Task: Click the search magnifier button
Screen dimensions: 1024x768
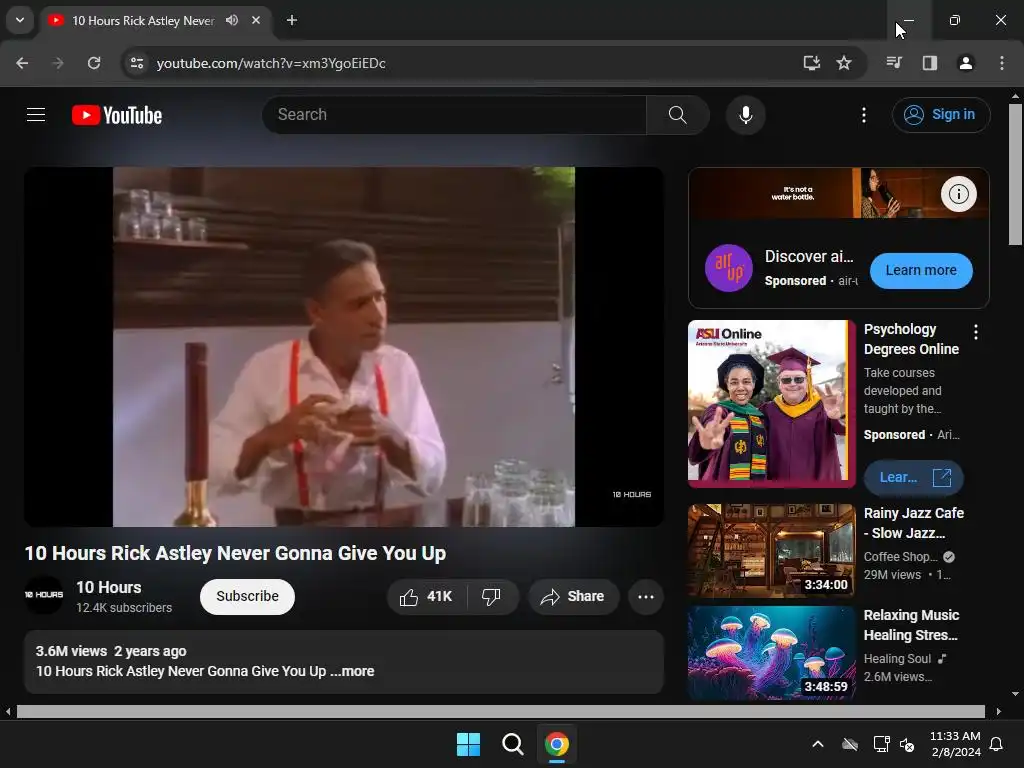Action: 678,115
